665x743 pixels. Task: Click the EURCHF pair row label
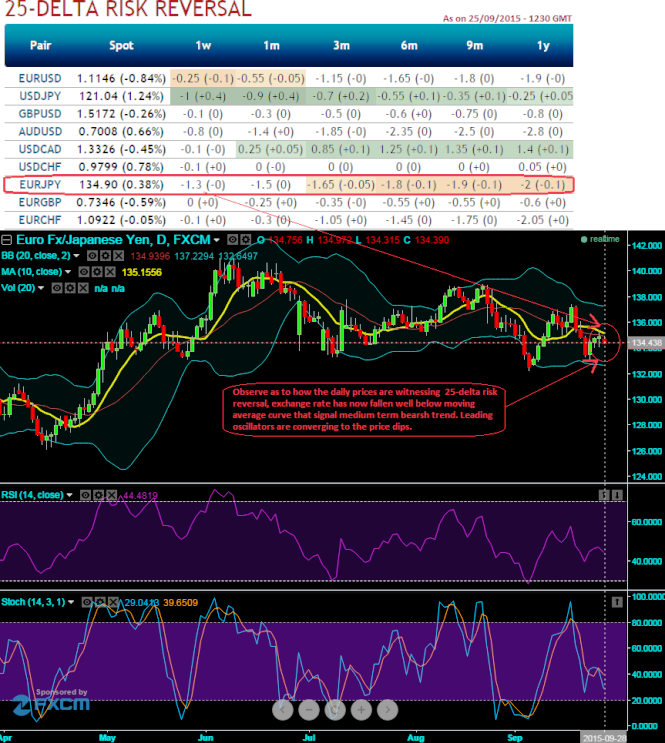point(40,220)
